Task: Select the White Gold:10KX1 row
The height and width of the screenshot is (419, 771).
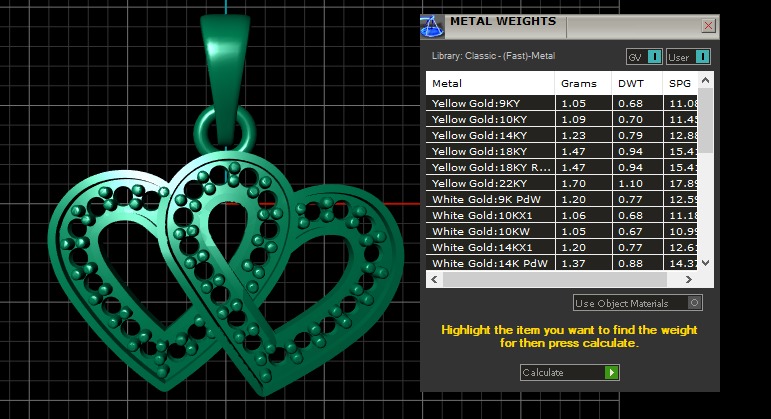Action: pyautogui.click(x=562, y=215)
